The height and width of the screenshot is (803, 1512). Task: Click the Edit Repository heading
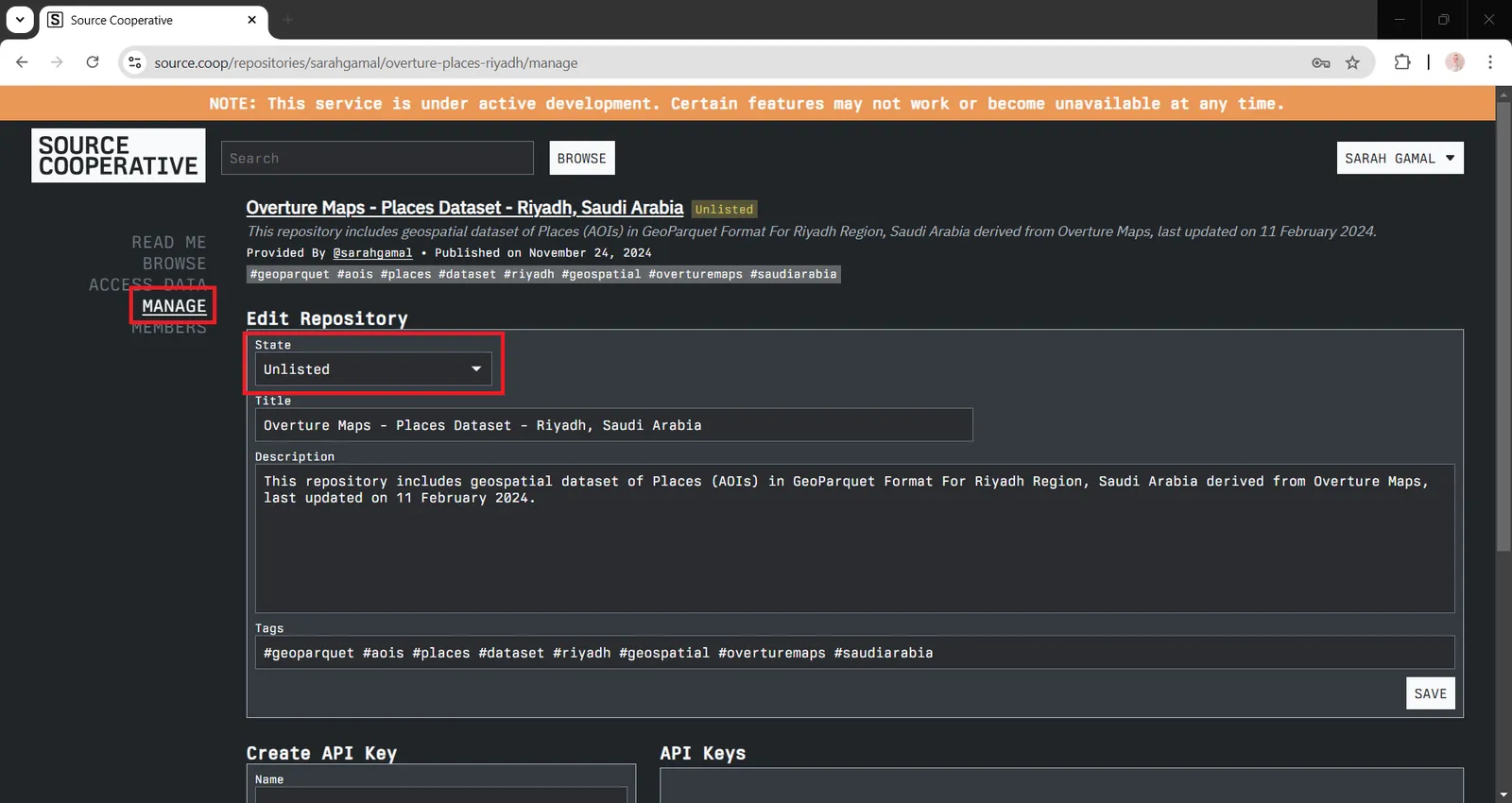[x=327, y=318]
